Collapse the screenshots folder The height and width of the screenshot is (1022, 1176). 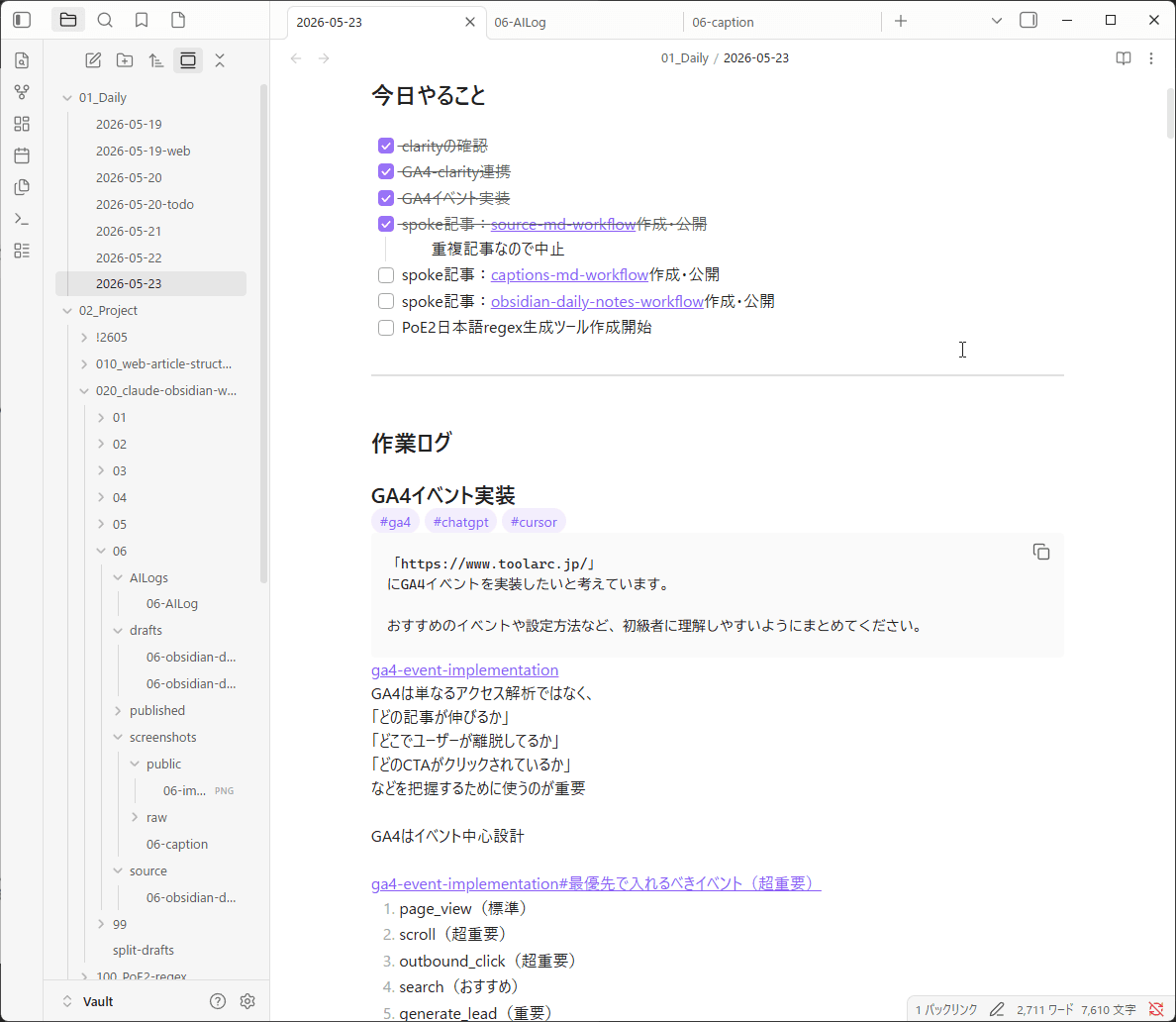tap(118, 738)
